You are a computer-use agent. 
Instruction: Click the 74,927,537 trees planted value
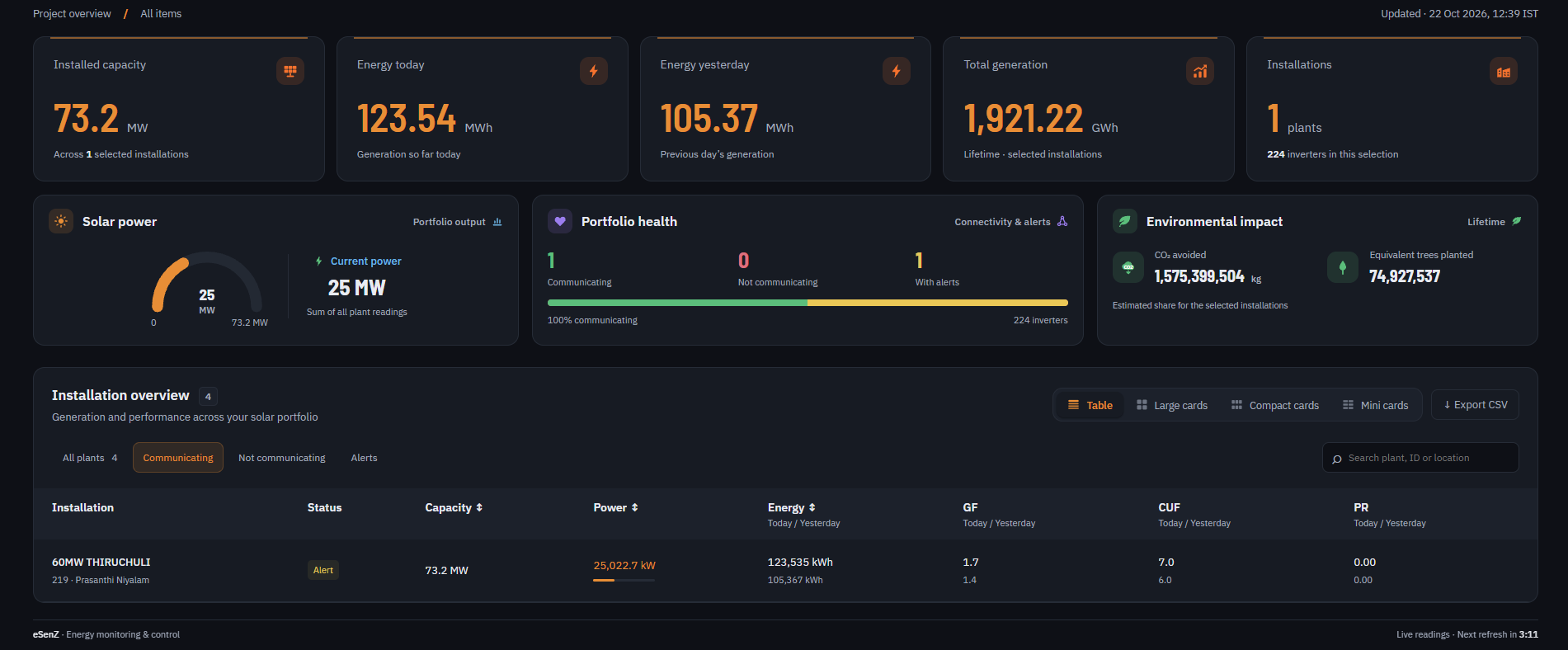(x=1405, y=276)
